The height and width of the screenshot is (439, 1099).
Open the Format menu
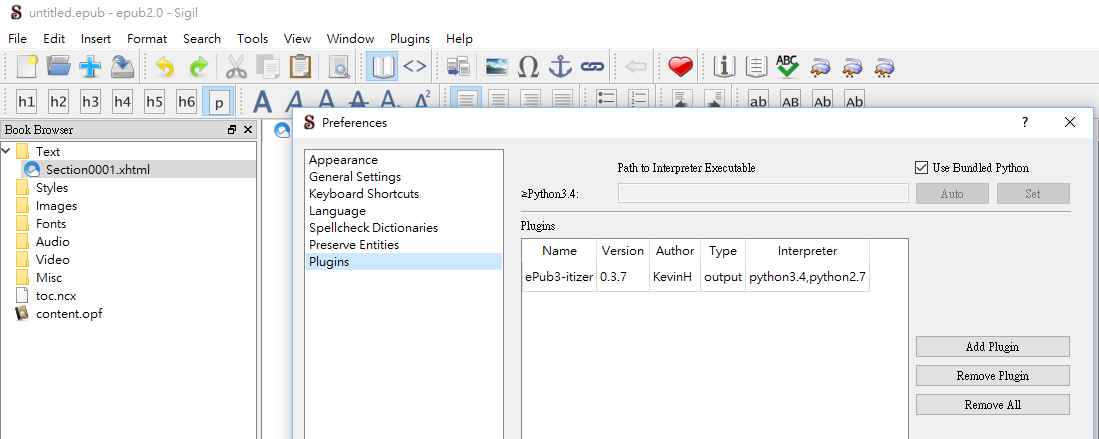click(147, 39)
